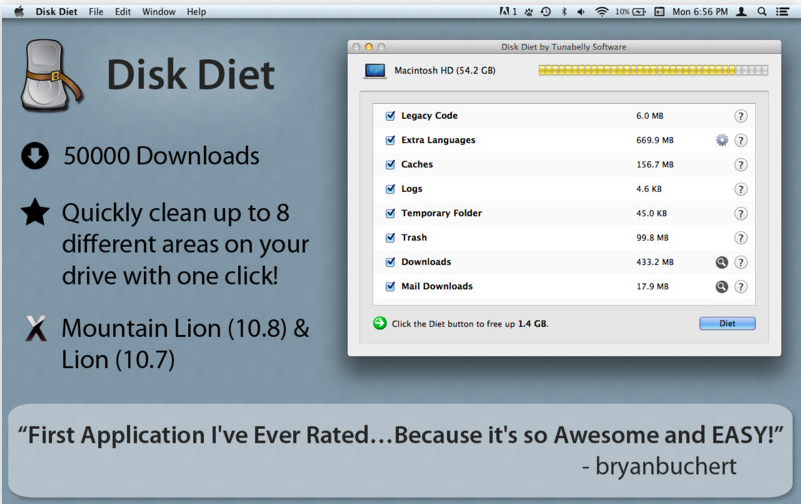Open the Apple menu

19,11
